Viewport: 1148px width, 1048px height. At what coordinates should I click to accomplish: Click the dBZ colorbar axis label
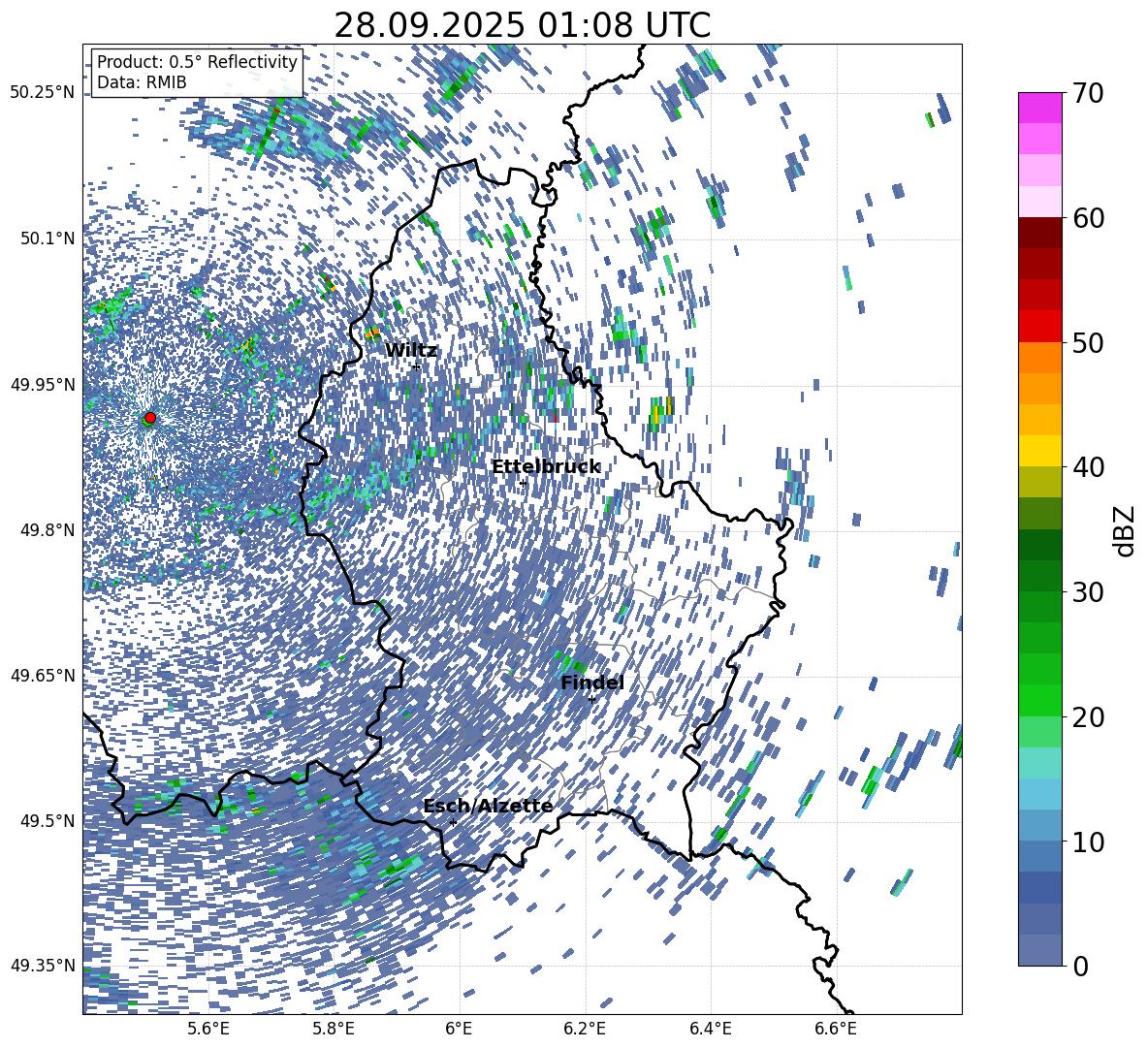(x=1124, y=530)
